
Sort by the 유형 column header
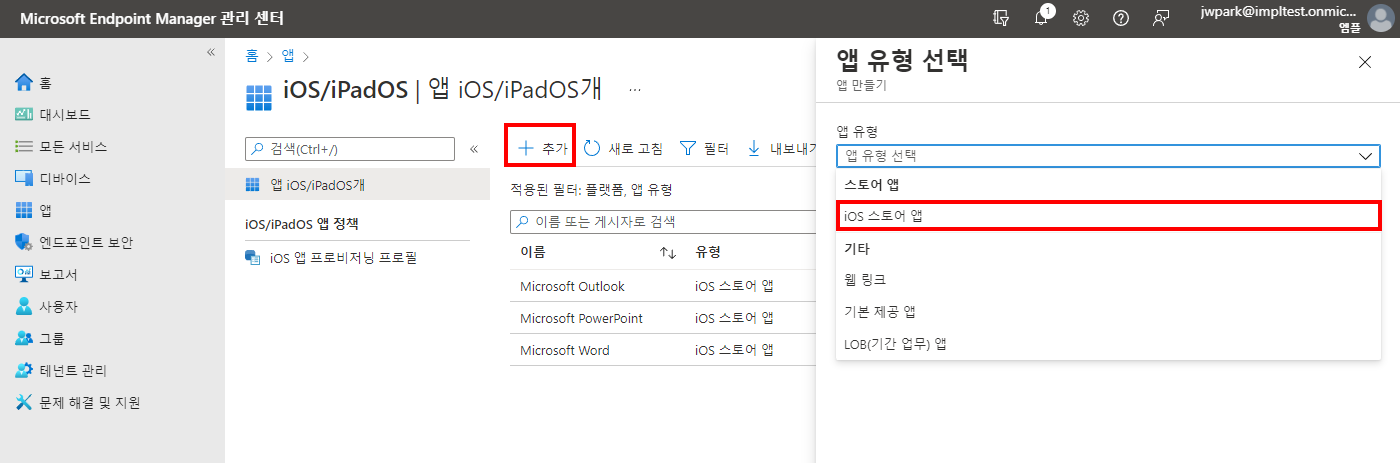tap(708, 253)
